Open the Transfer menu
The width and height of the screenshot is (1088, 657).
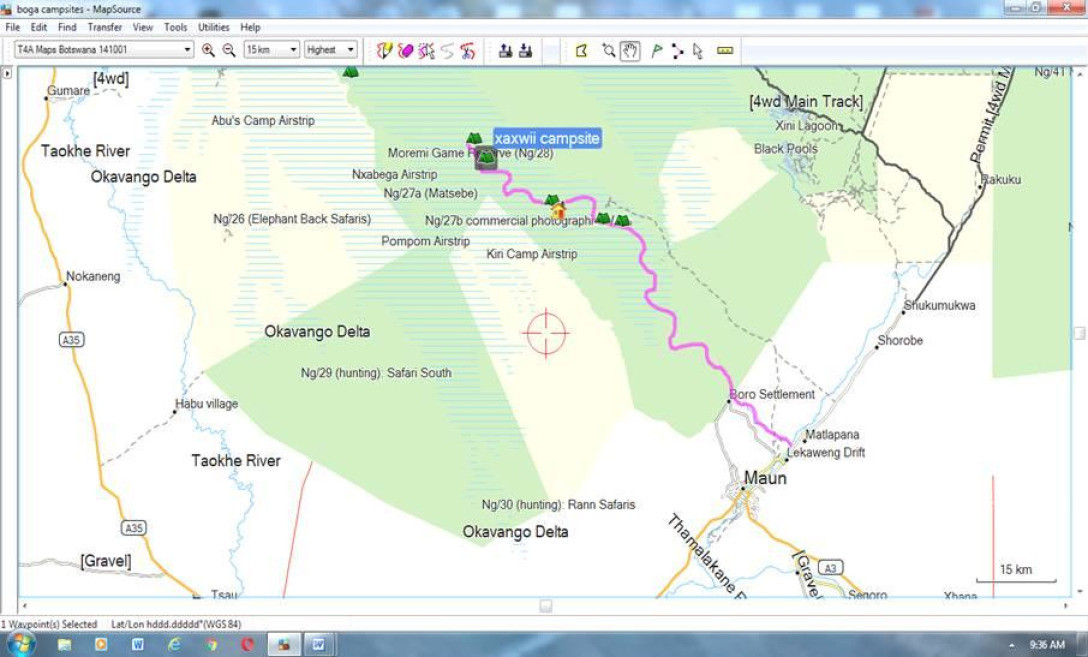click(x=105, y=27)
